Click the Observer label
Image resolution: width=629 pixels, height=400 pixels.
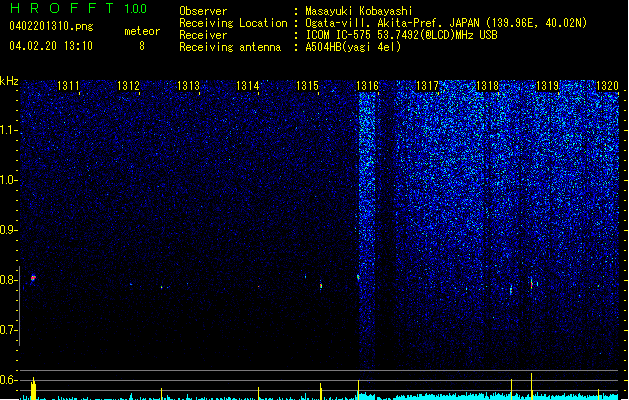click(x=203, y=11)
